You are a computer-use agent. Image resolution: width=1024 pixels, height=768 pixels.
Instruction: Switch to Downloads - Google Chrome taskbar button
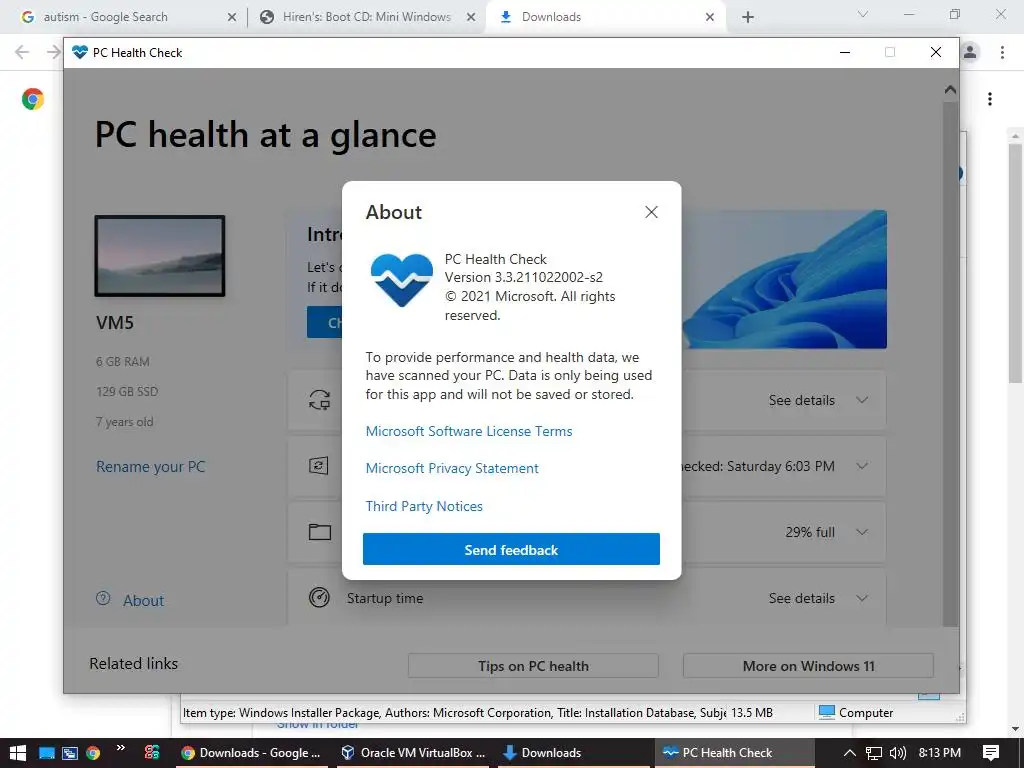[252, 752]
